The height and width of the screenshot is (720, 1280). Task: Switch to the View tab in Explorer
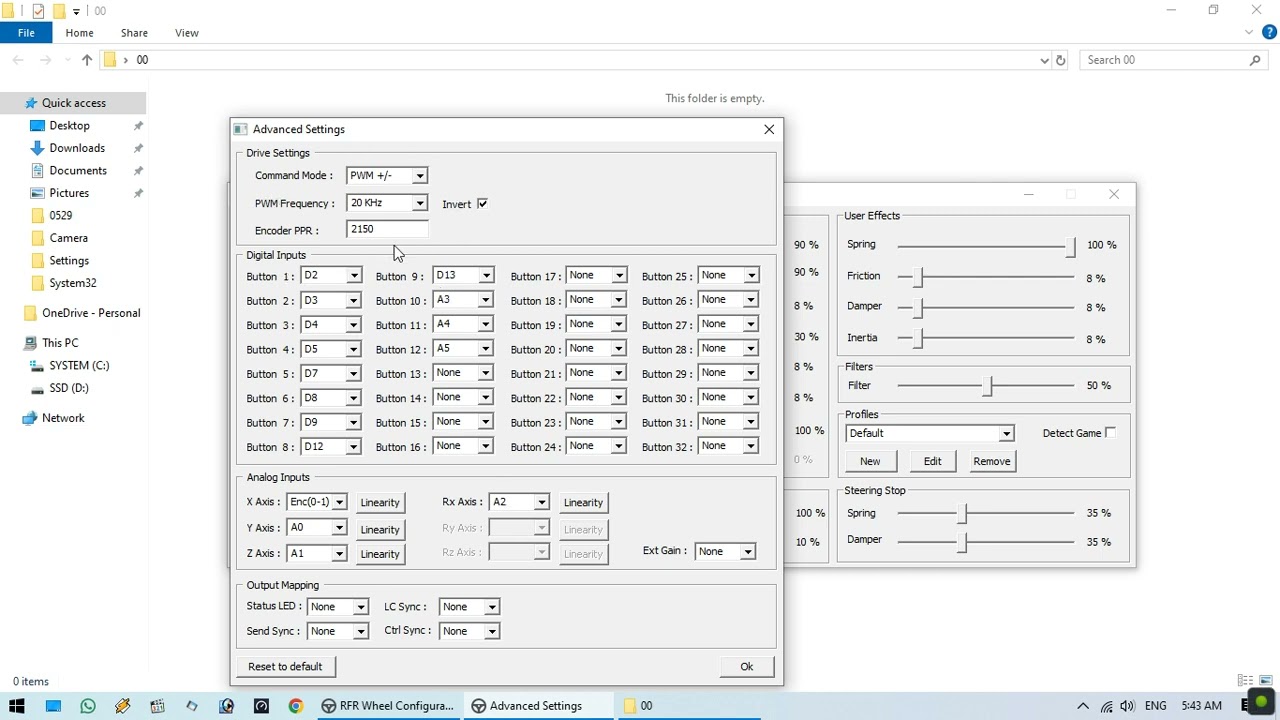186,32
